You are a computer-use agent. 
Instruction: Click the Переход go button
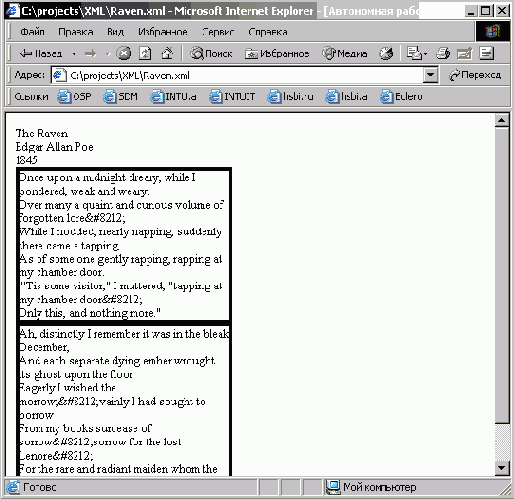pyautogui.click(x=475, y=75)
